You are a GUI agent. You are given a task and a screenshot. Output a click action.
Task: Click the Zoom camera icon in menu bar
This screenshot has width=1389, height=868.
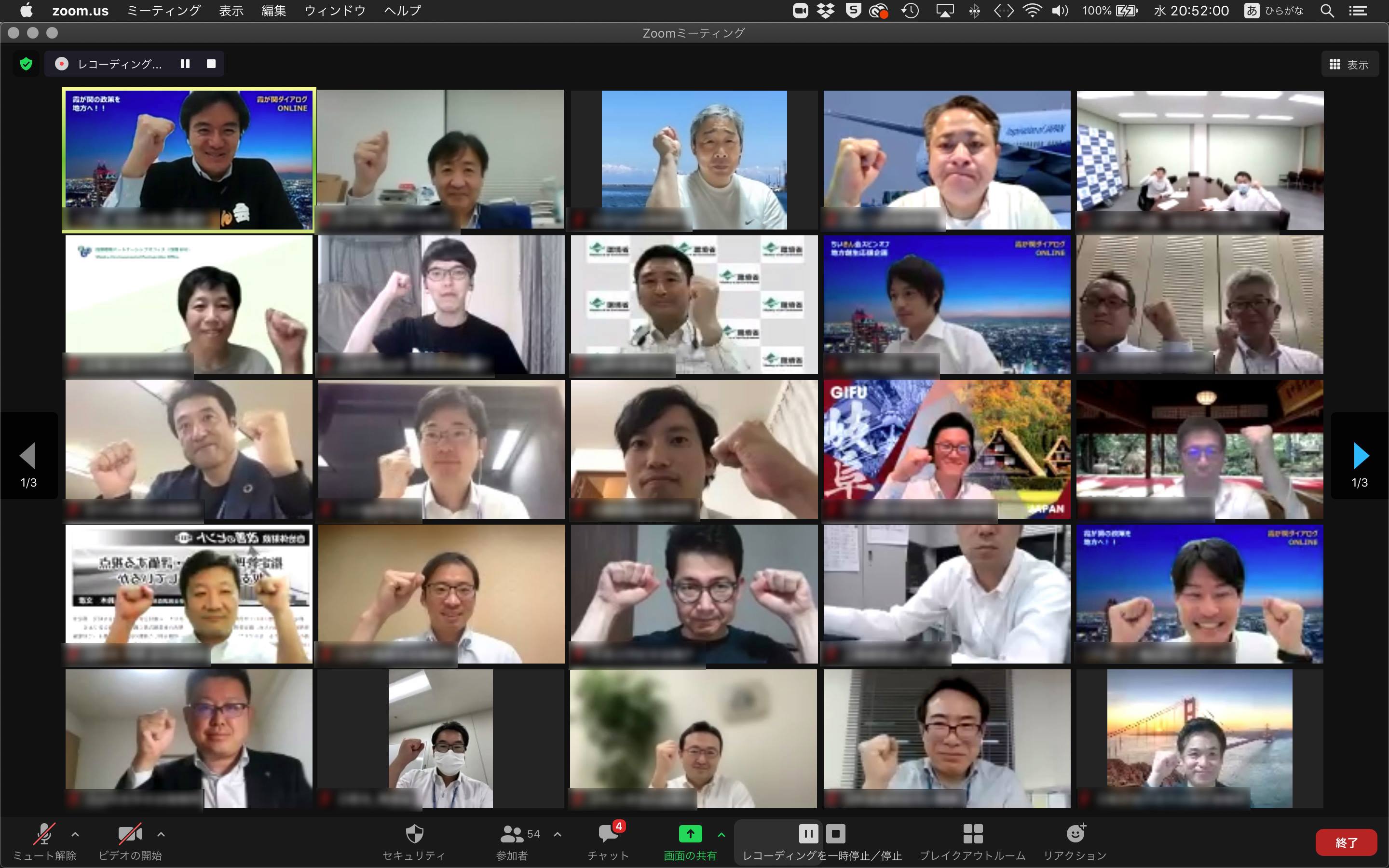click(800, 10)
